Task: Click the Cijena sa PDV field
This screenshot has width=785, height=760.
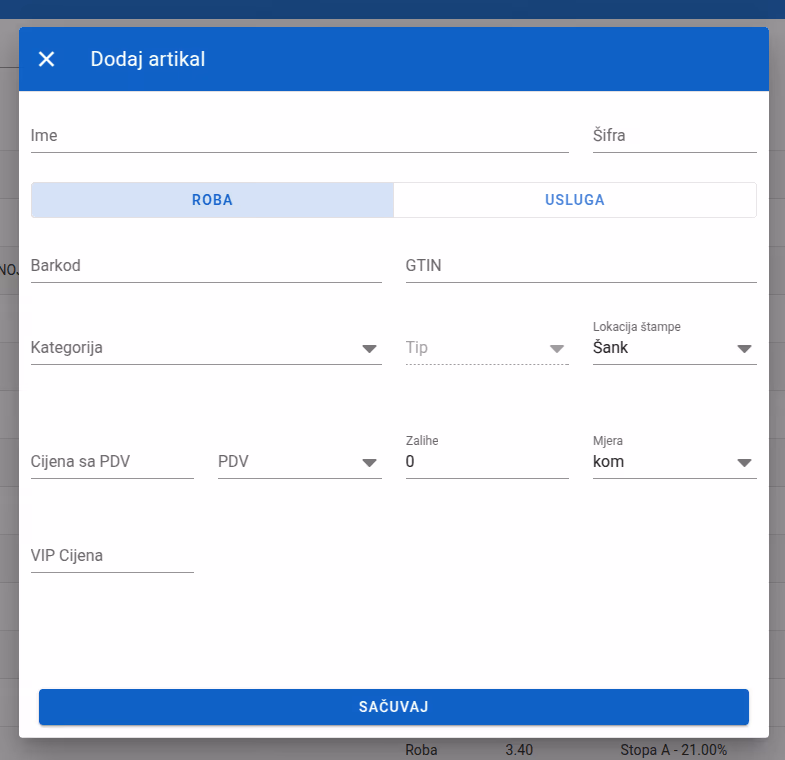Action: click(x=112, y=462)
